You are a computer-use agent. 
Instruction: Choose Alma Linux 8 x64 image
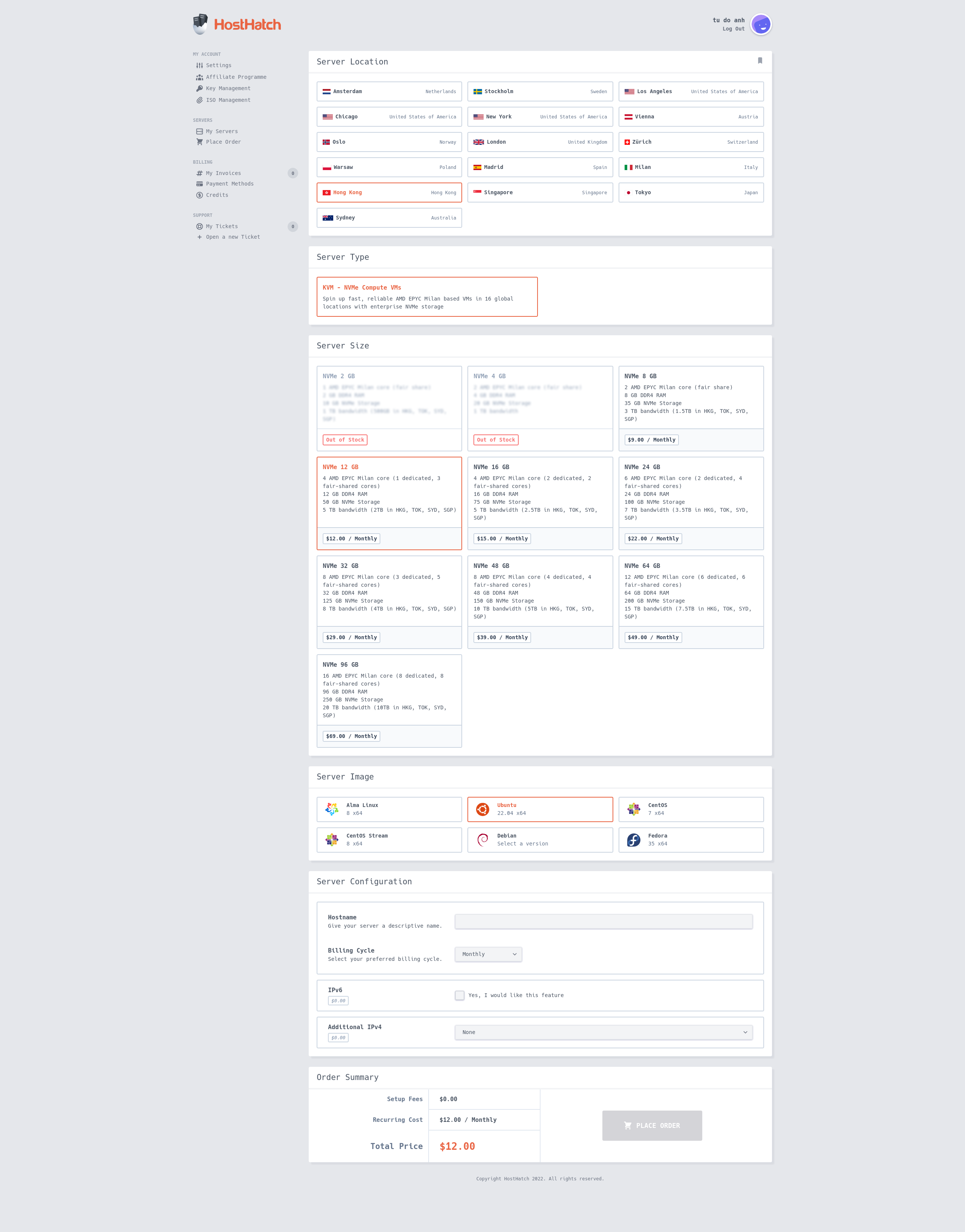[389, 809]
